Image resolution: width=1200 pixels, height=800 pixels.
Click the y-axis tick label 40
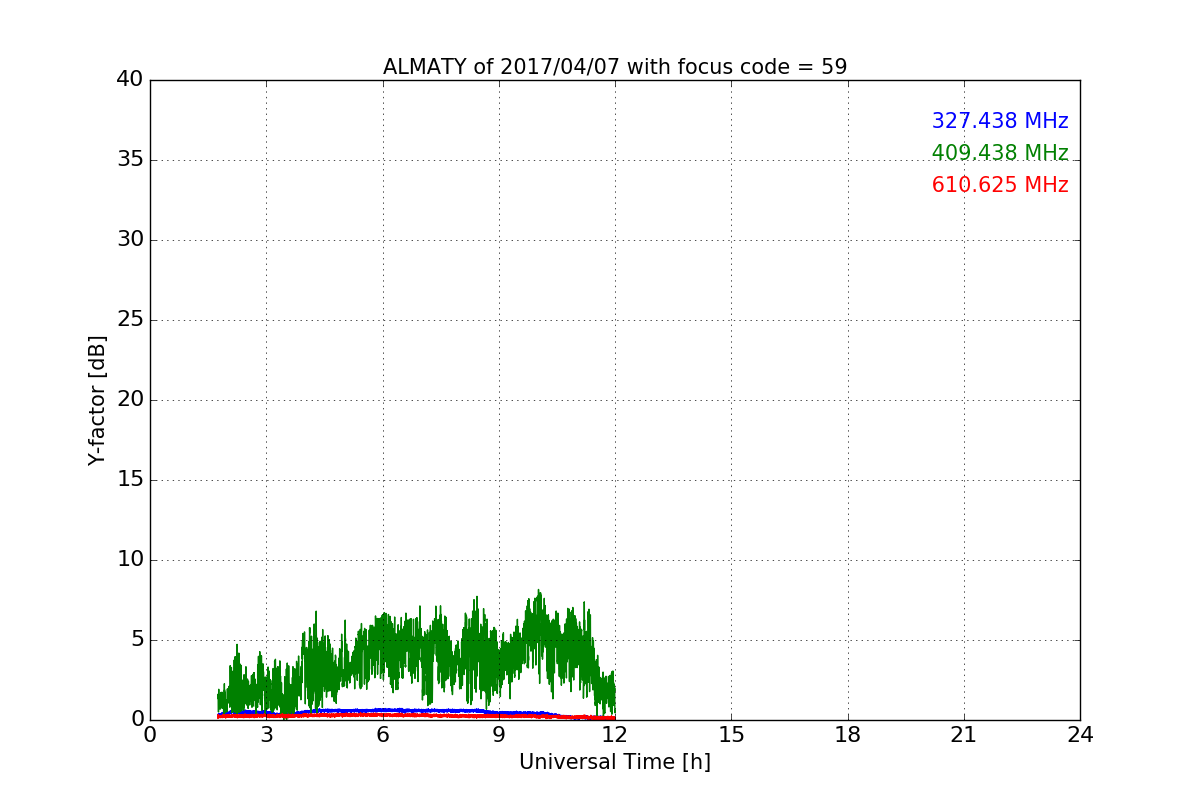tap(130, 80)
